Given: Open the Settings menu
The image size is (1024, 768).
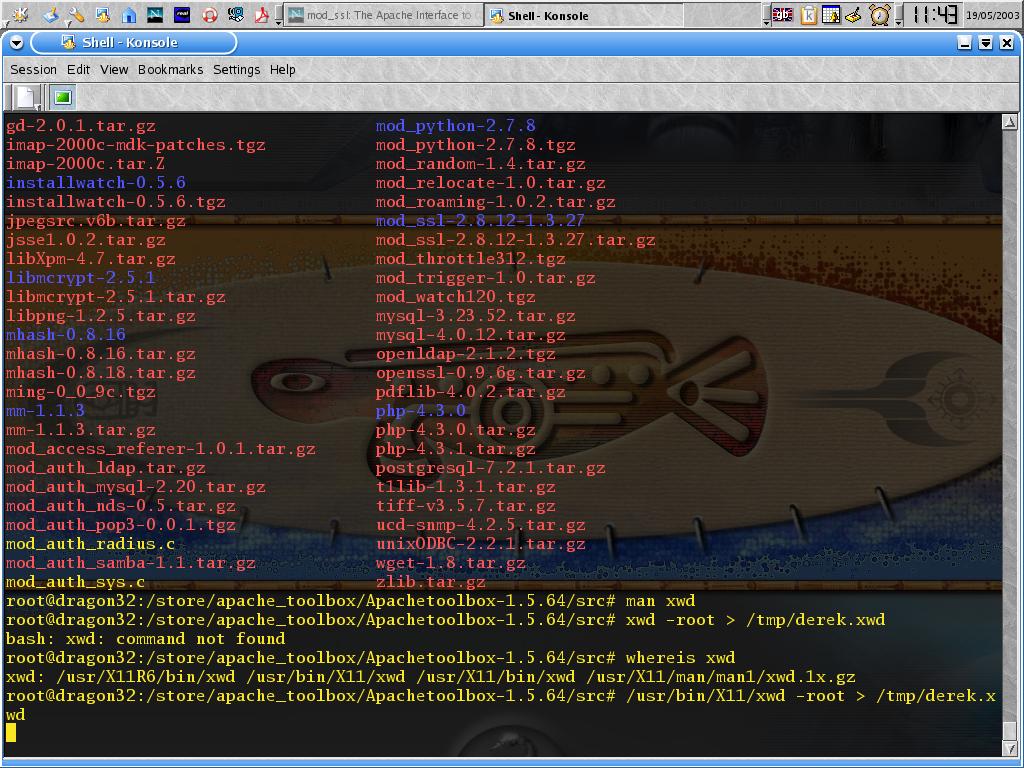Looking at the screenshot, I should 236,69.
